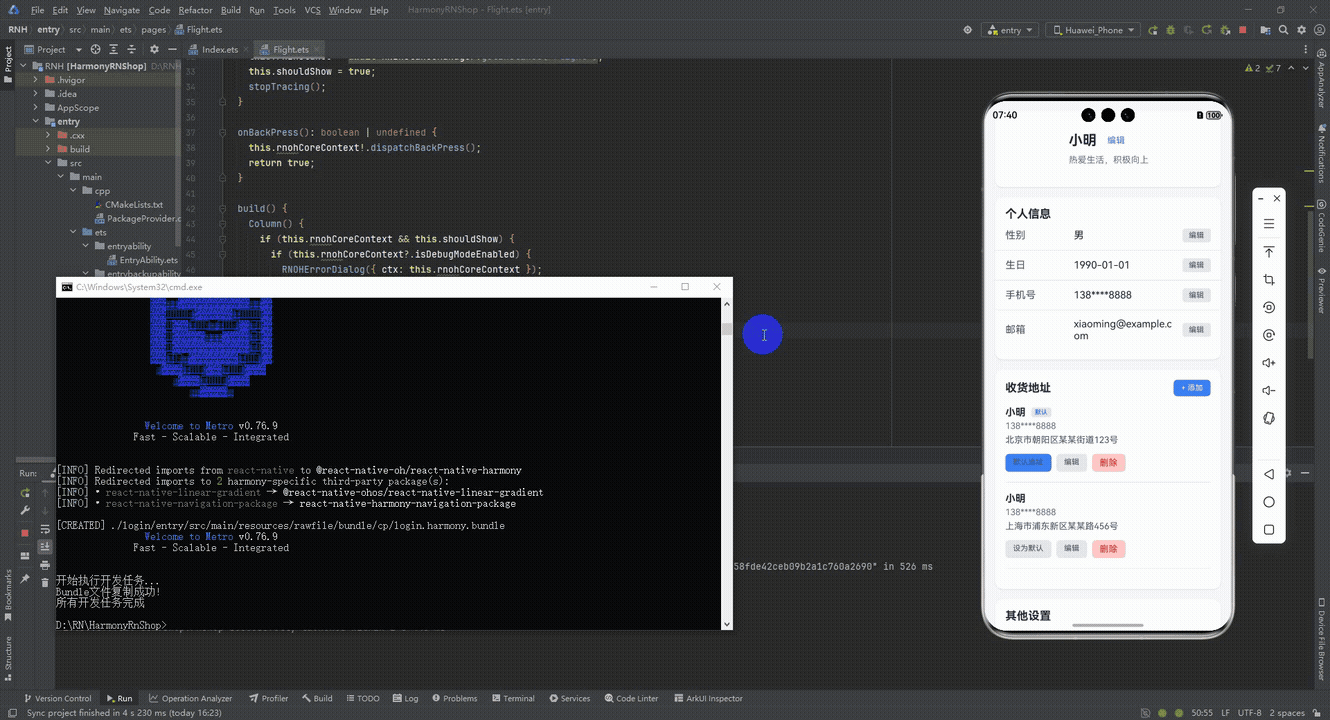Click Expand All icon in Project panel header
Screen dimensions: 1330x720
(x=114, y=49)
